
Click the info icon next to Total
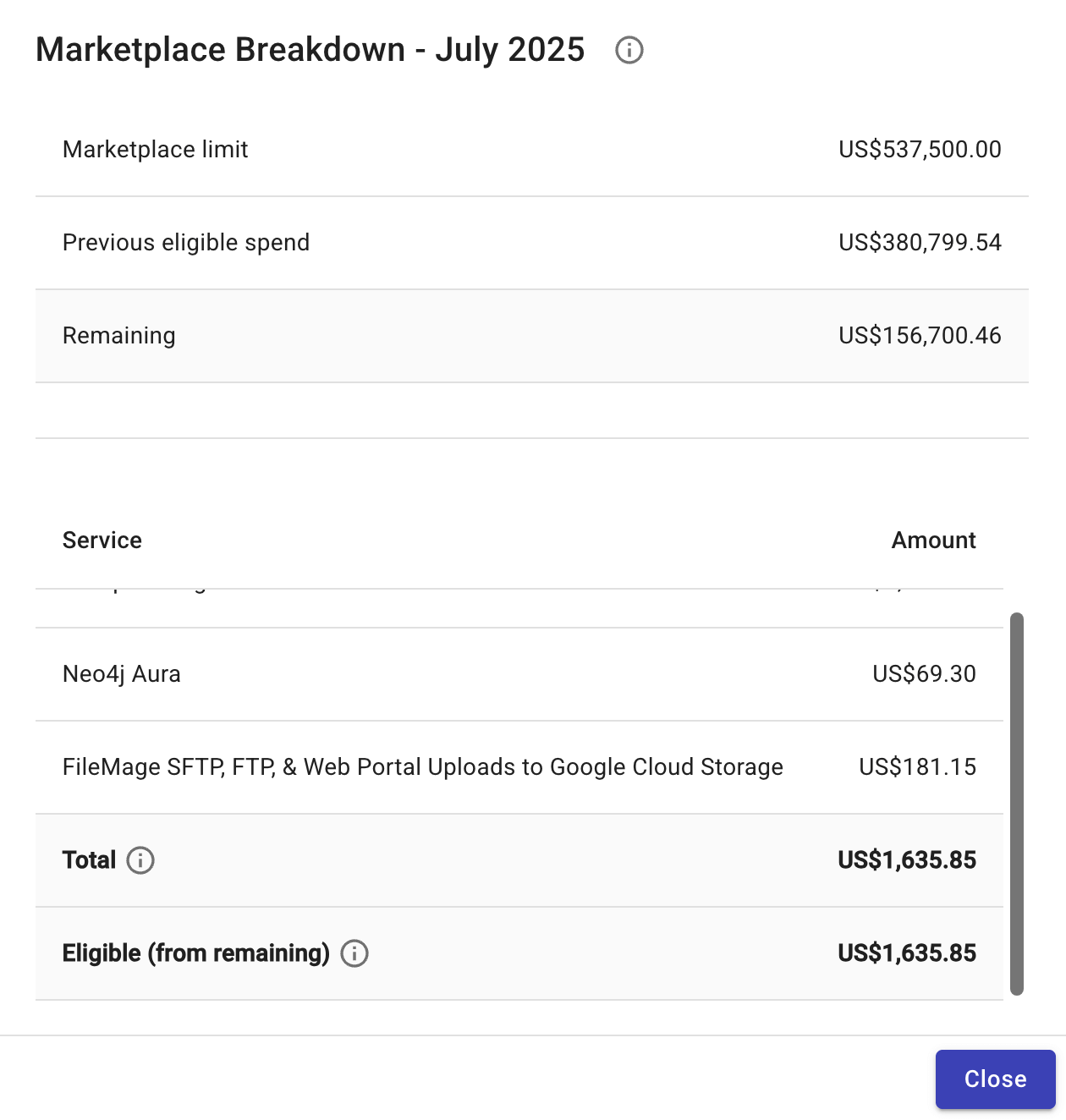(x=140, y=860)
